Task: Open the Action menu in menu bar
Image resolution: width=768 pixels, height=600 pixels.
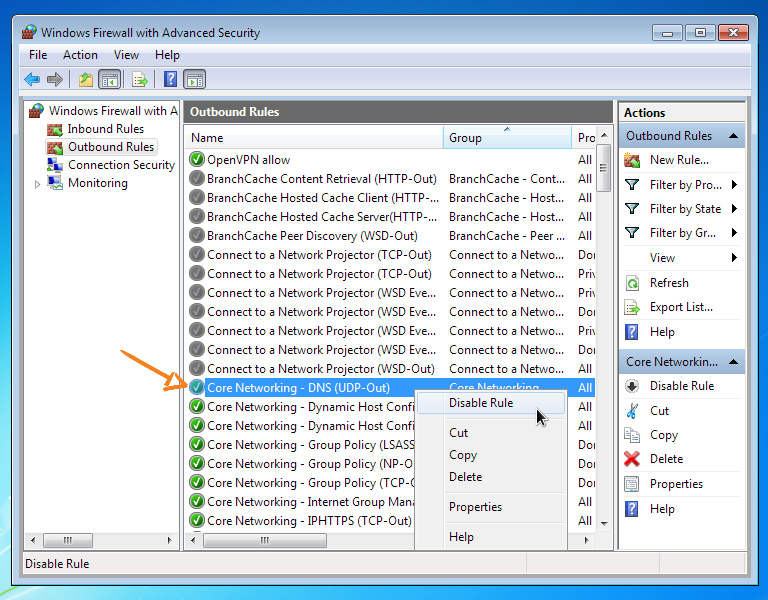Action: click(x=80, y=55)
